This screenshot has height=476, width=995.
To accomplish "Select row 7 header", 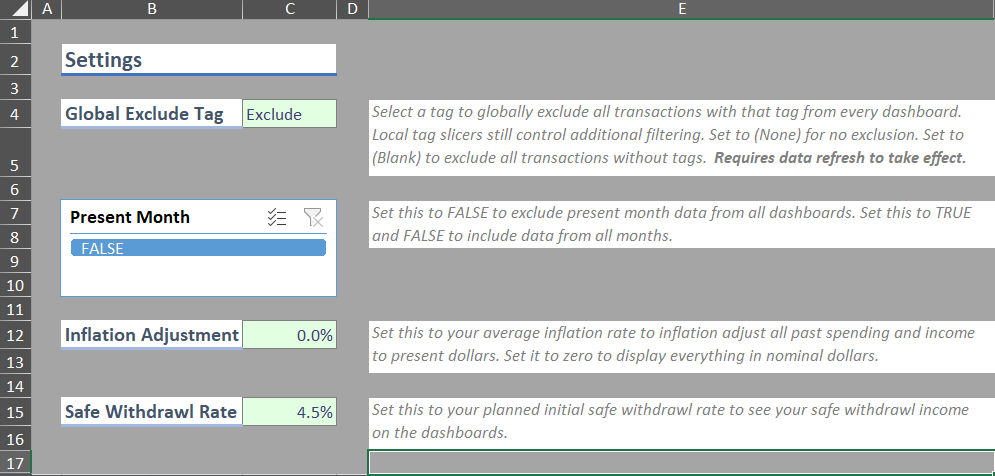I will pos(15,213).
